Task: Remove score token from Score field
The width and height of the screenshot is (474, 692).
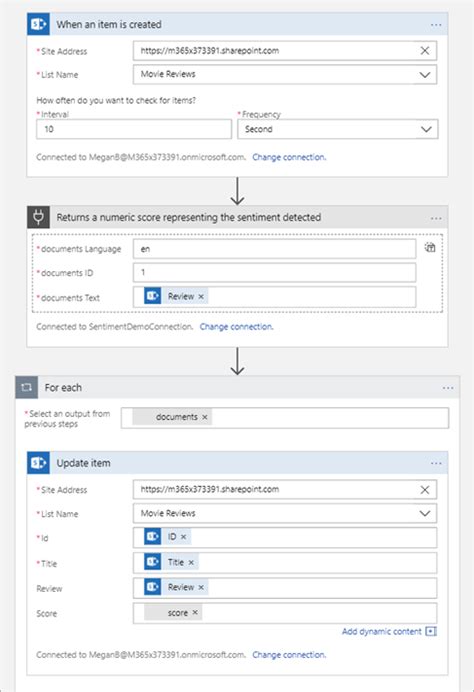Action: (x=195, y=613)
